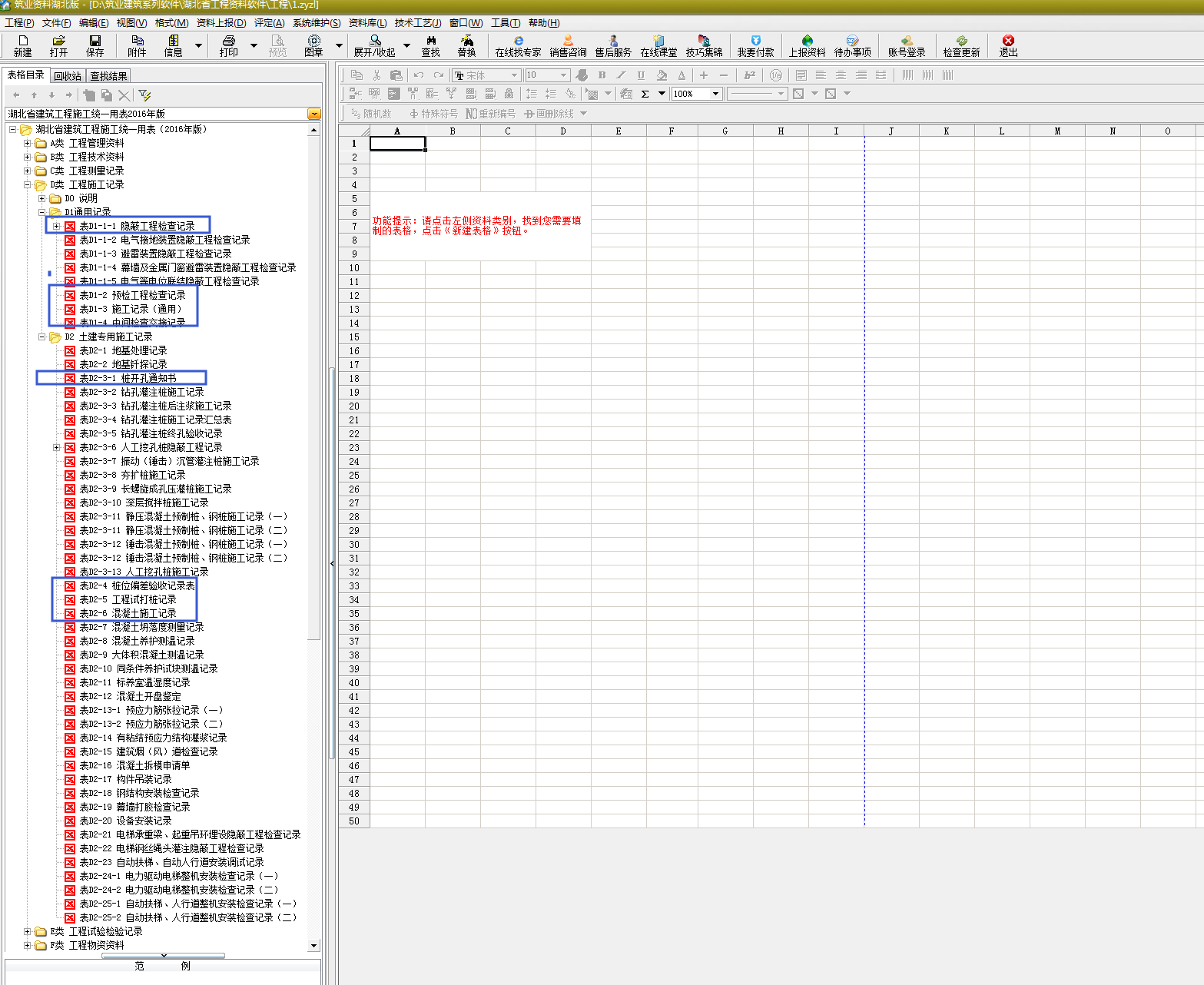Screen dimensions: 1204x985
Task: Switch to the 回收站 tab
Action: pos(68,76)
